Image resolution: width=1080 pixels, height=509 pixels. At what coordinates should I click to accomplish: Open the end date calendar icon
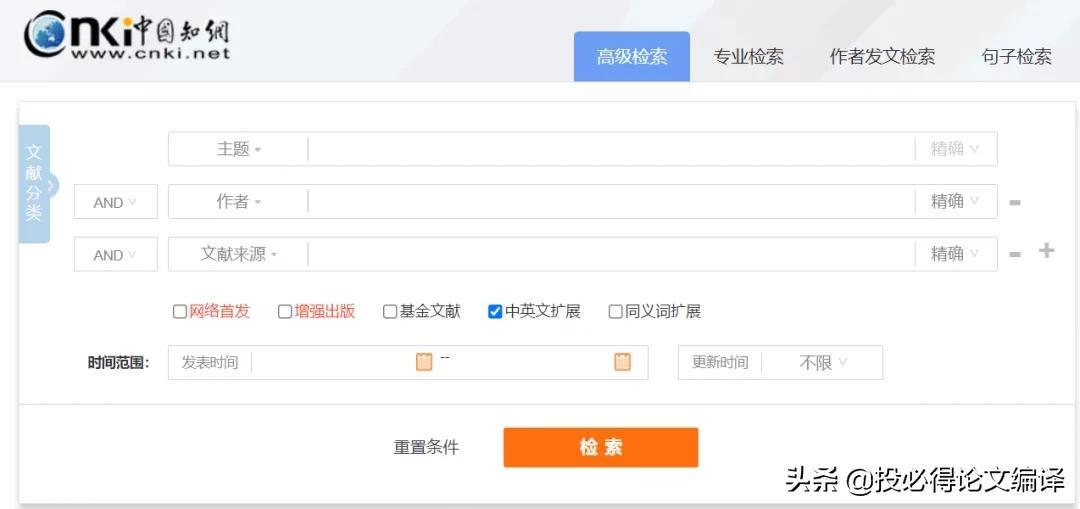pos(623,362)
